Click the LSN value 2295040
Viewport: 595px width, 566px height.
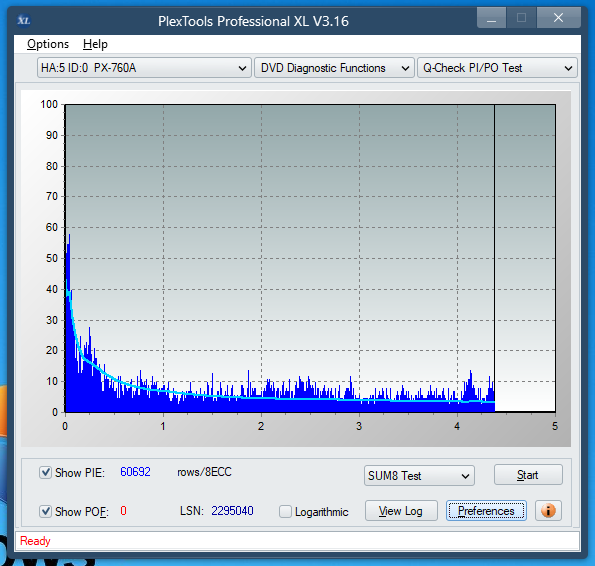click(x=232, y=511)
